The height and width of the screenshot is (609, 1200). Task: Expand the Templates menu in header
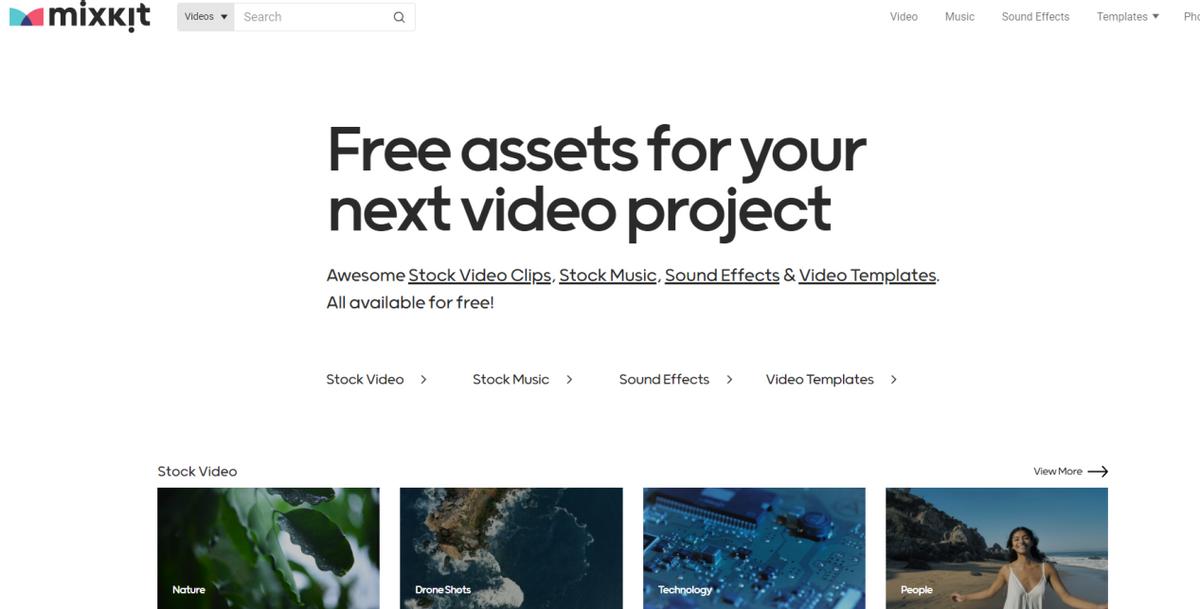click(1128, 17)
